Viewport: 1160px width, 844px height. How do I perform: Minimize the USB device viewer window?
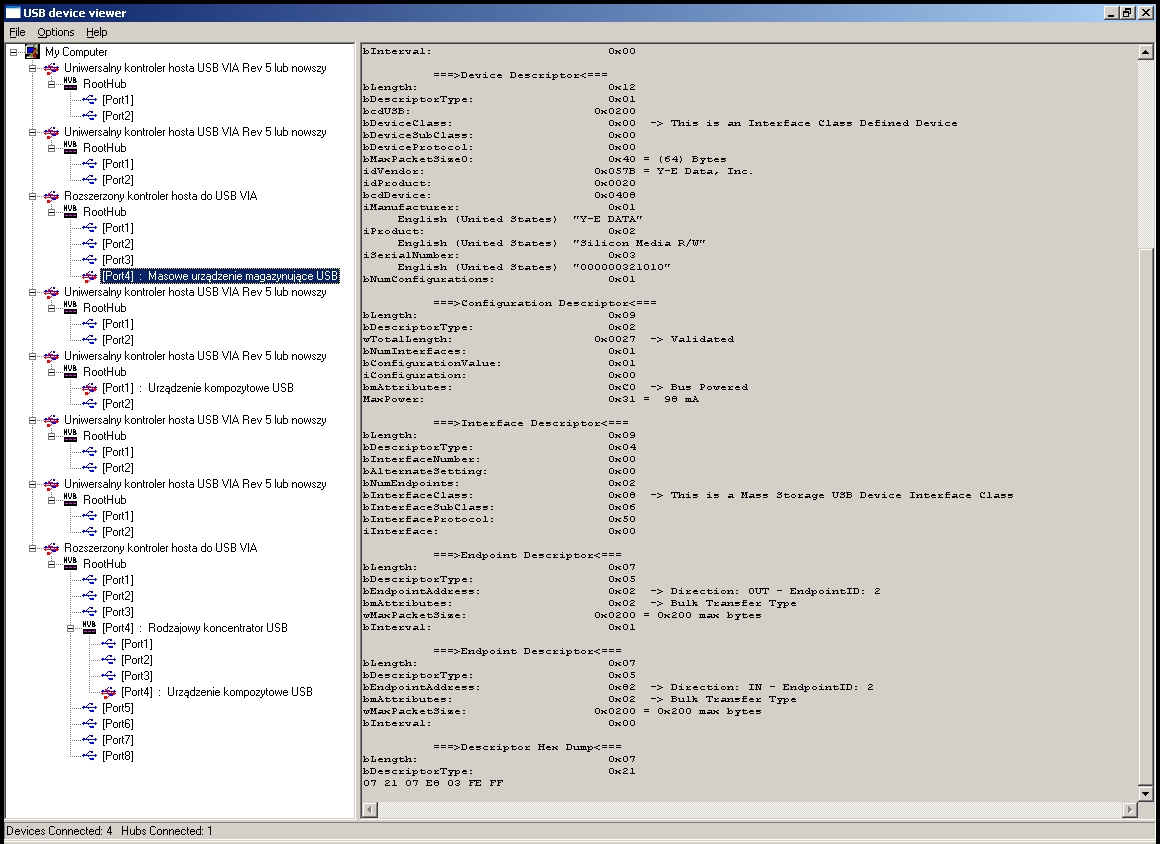click(x=1111, y=13)
